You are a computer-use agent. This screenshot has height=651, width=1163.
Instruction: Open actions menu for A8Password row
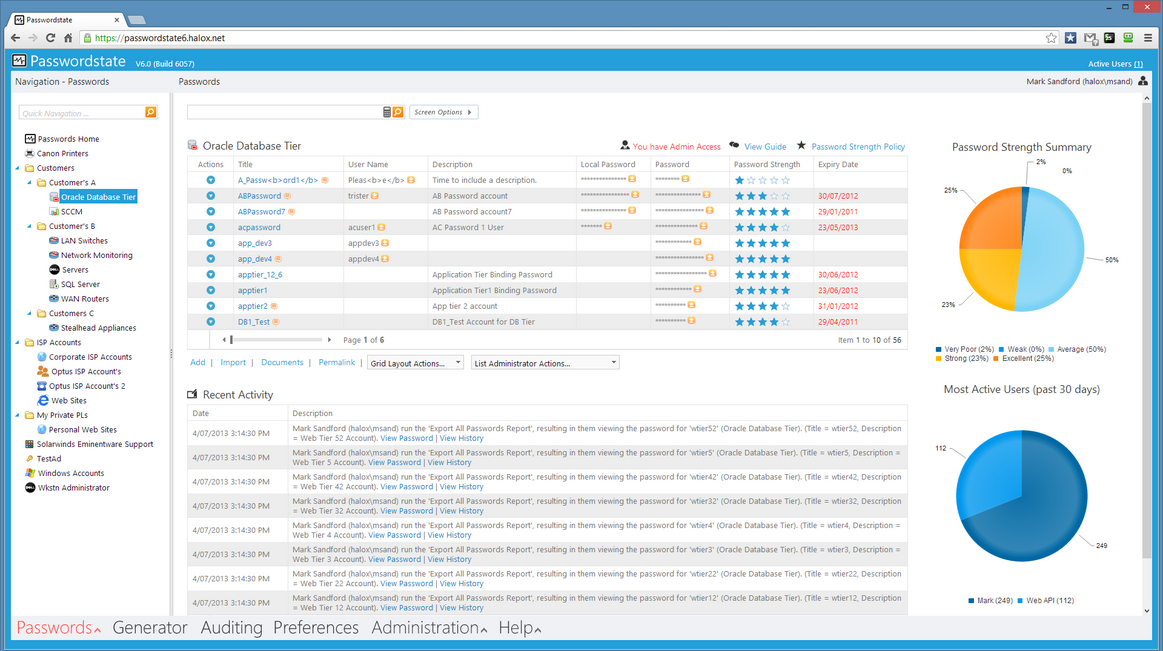211,196
